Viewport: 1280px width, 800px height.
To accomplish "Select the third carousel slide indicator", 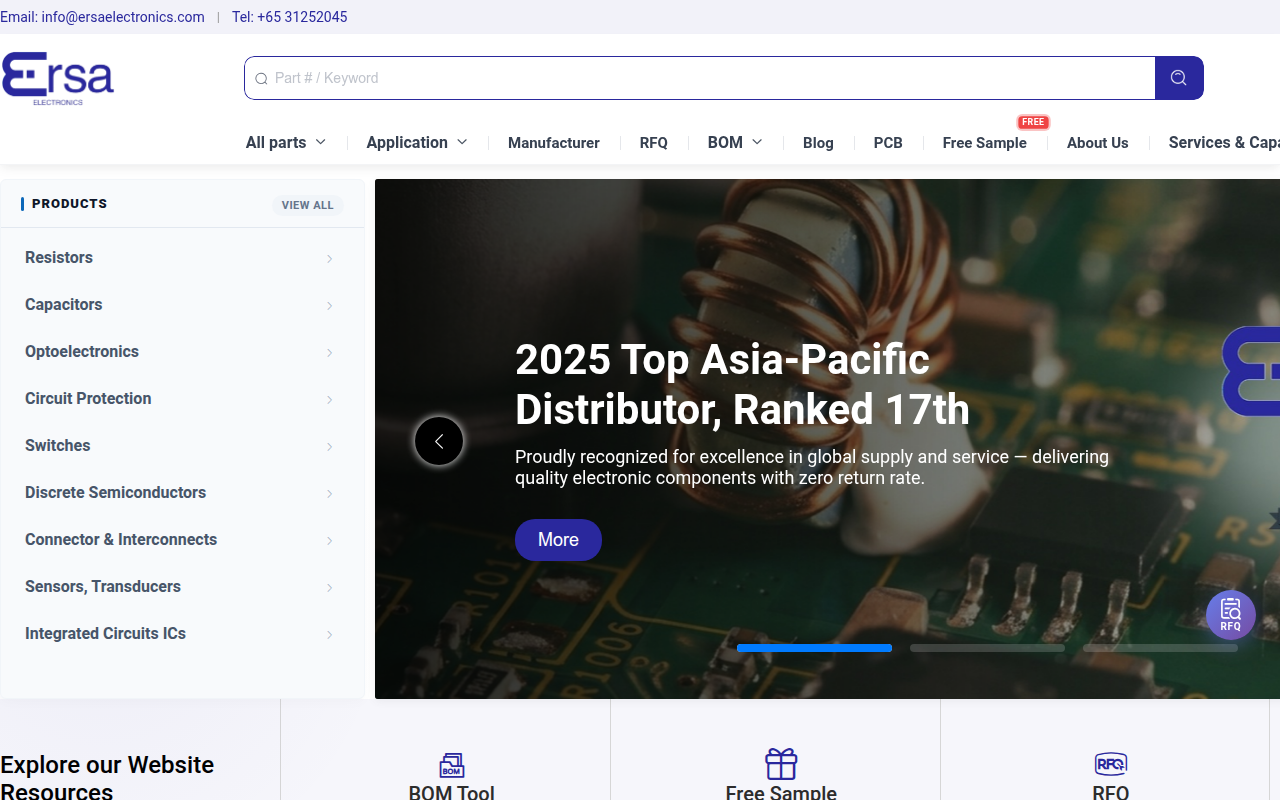I will point(1160,648).
